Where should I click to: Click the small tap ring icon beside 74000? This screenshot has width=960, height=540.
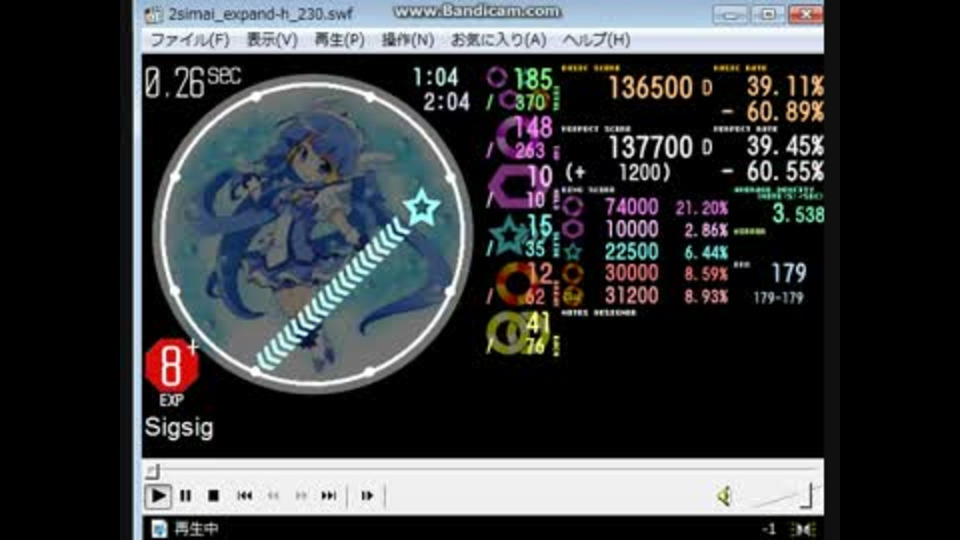(573, 207)
